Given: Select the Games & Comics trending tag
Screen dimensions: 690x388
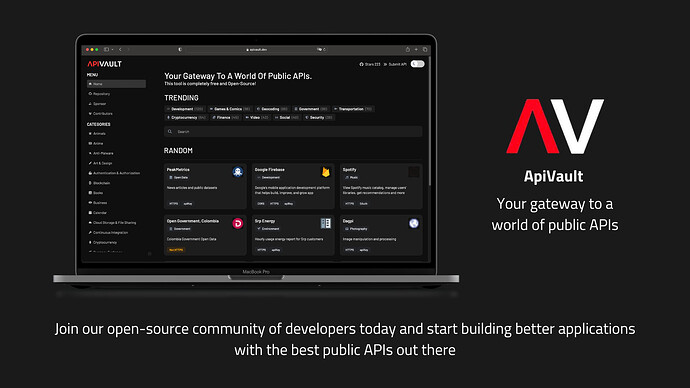Looking at the screenshot, I should point(230,109).
